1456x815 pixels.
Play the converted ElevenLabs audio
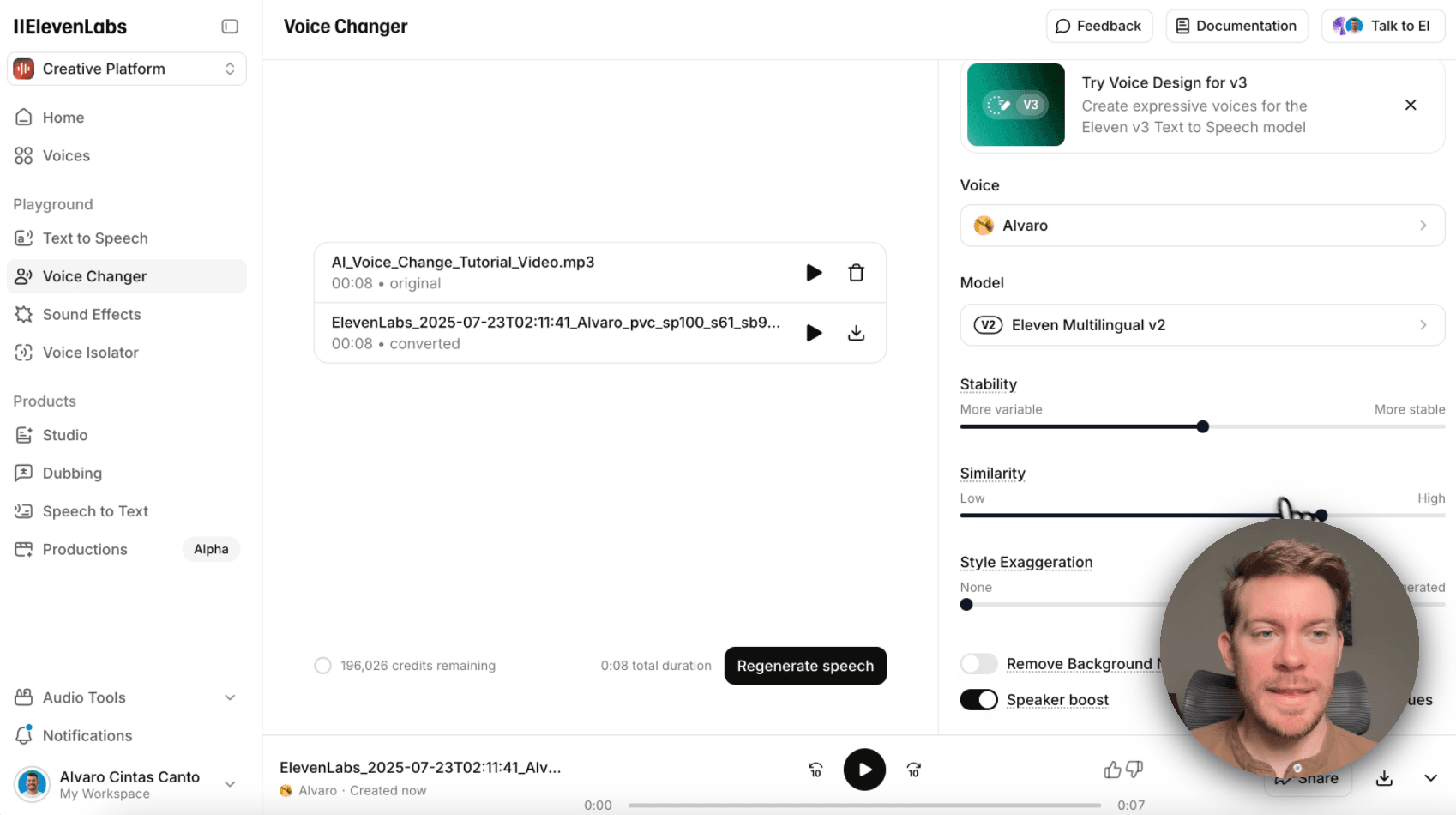coord(814,333)
